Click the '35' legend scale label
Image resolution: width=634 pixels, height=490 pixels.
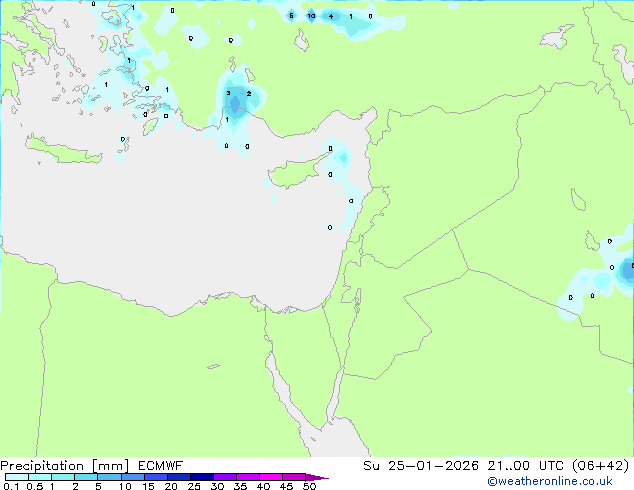pyautogui.click(x=240, y=486)
